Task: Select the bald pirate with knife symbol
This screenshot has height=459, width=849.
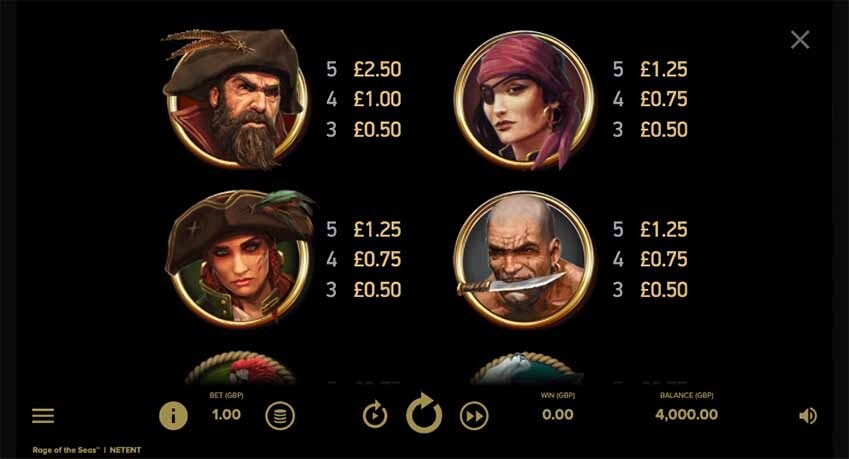Action: 524,260
